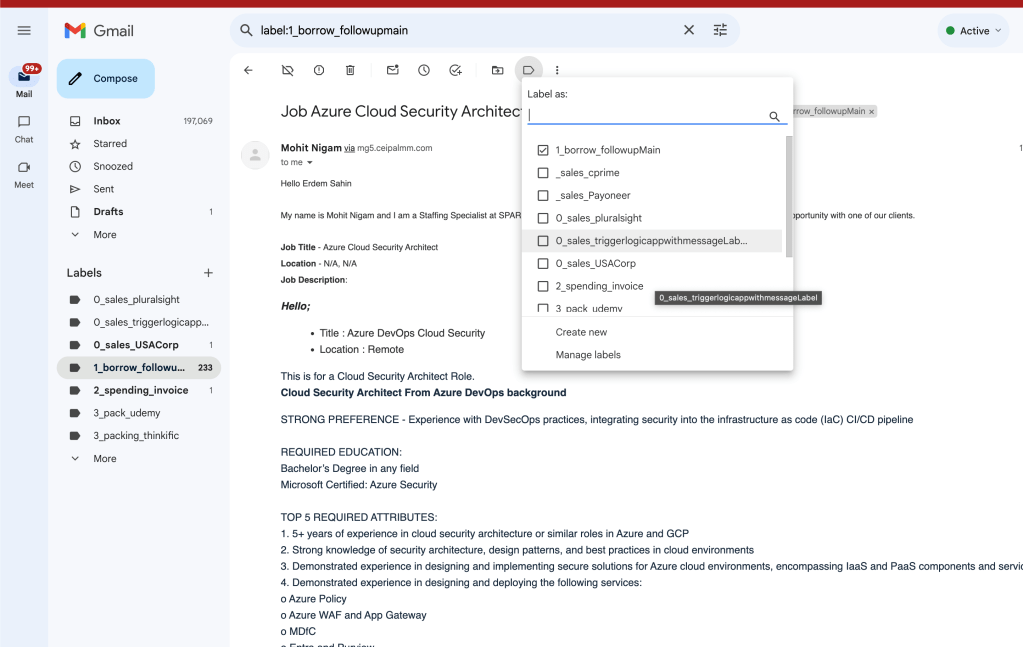Viewport: 1023px width, 647px height.
Task: Clear the search query with X
Action: pyautogui.click(x=689, y=30)
